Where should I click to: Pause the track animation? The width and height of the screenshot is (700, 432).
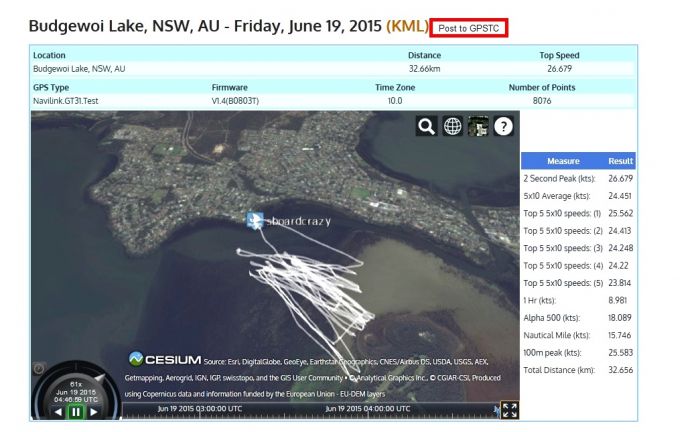pos(75,411)
